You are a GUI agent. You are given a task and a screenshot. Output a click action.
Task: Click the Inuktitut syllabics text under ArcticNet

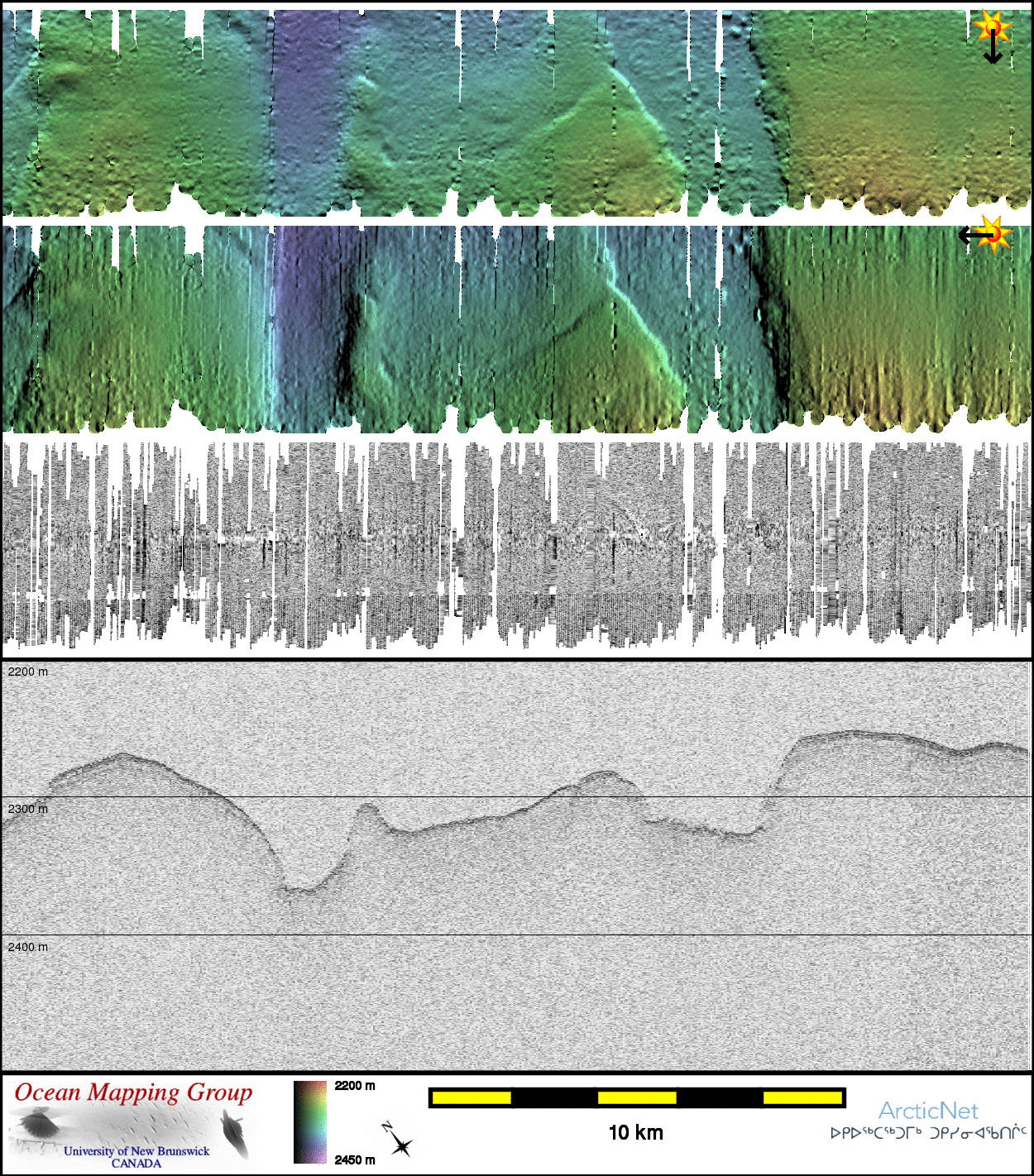(928, 1133)
